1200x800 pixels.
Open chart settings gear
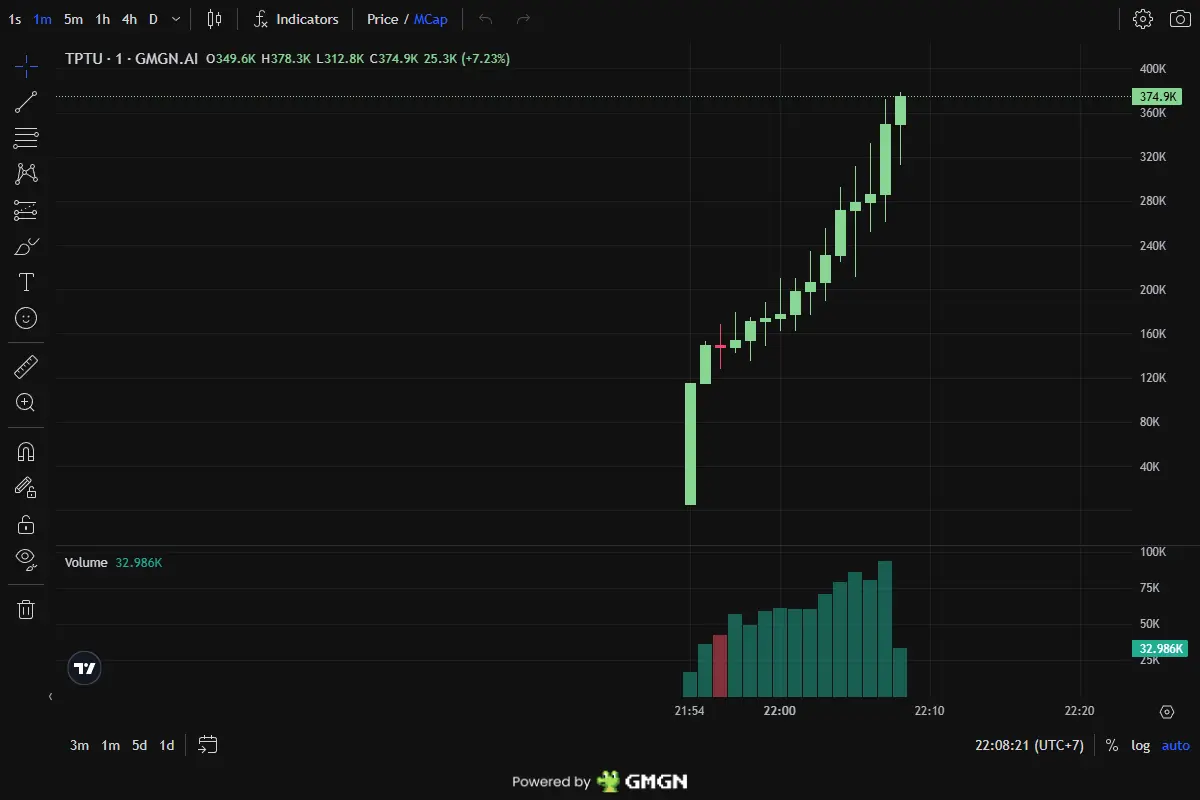(1143, 19)
